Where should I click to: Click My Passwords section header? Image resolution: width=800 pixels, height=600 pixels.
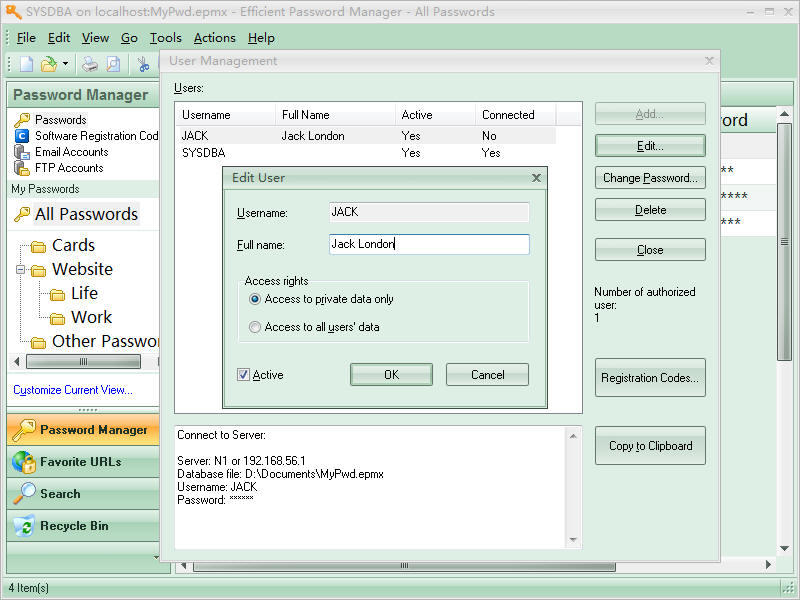tap(83, 189)
